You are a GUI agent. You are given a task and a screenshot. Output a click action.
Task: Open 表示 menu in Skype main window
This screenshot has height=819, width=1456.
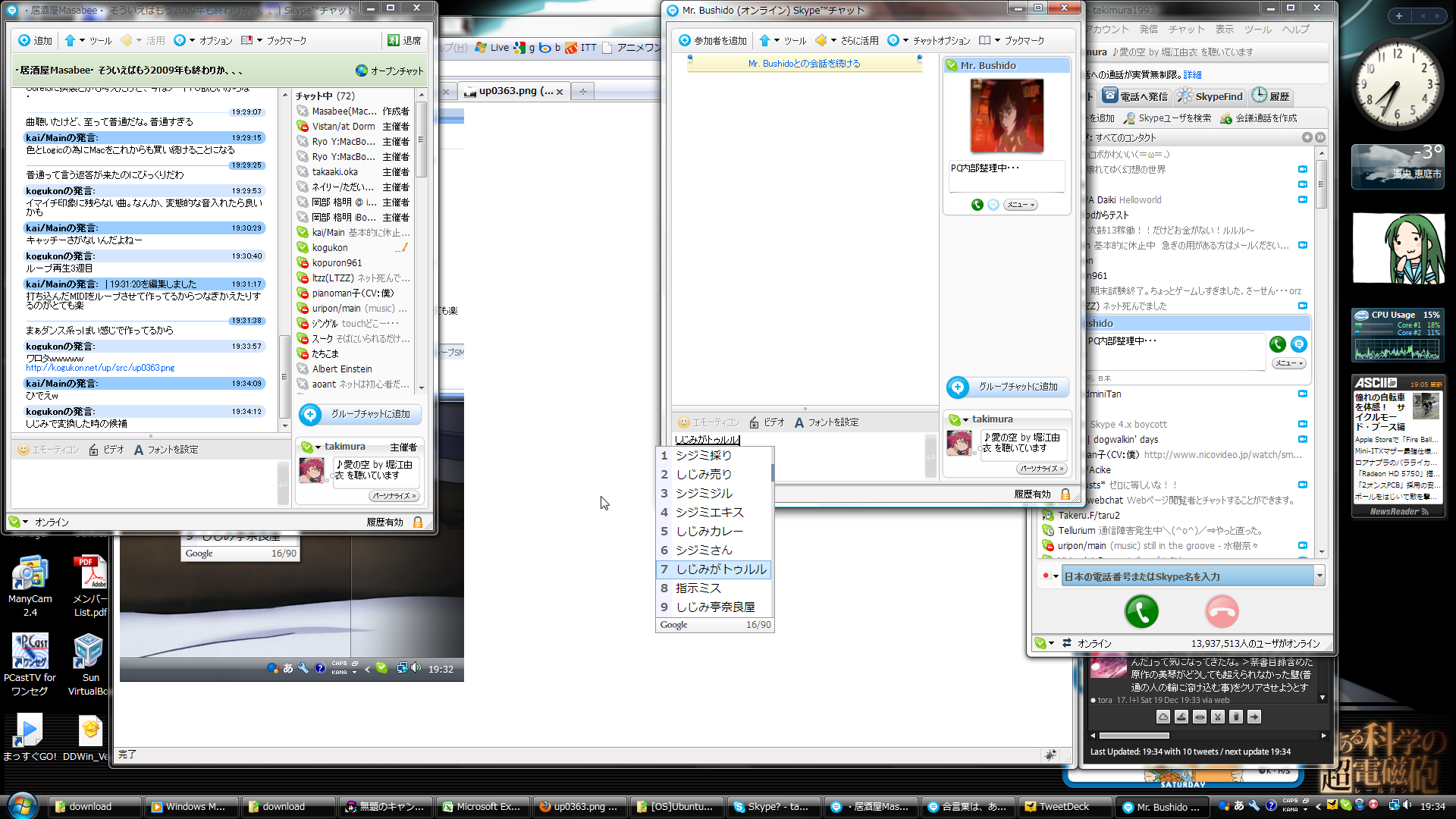pyautogui.click(x=1225, y=30)
